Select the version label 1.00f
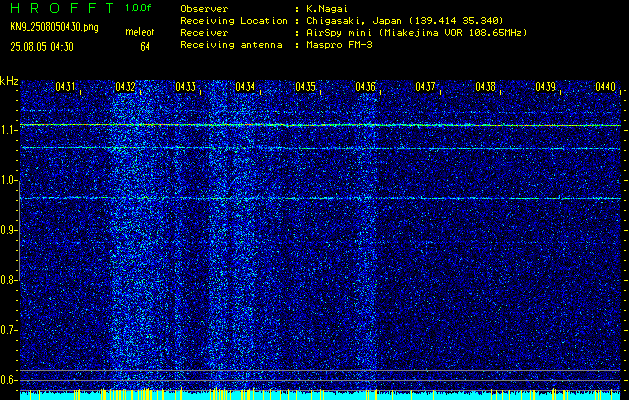The width and height of the screenshot is (629, 400). pos(138,8)
